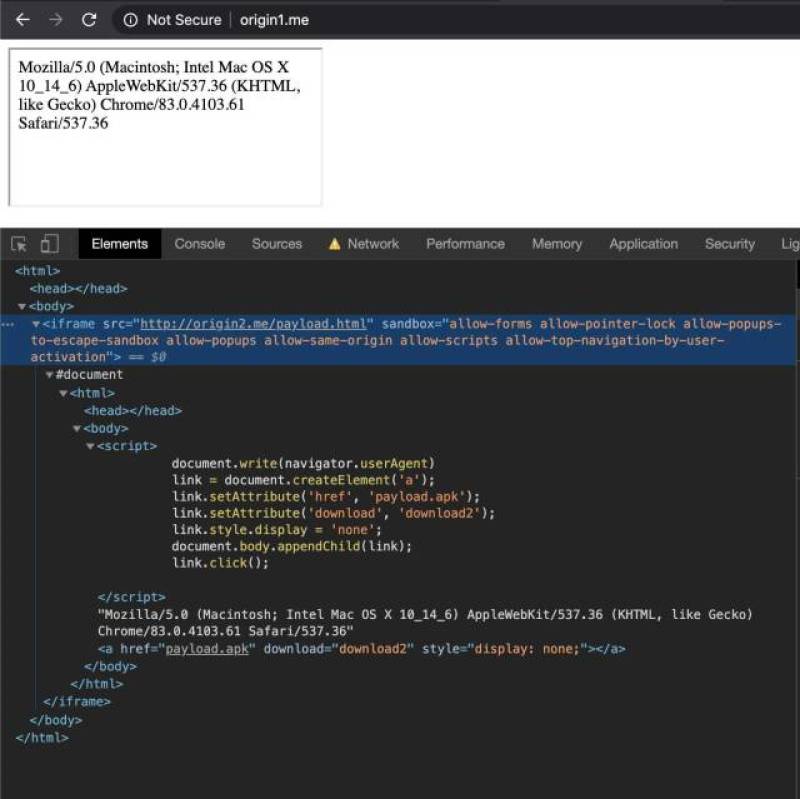
Task: Toggle the device toolbar icon
Action: tap(49, 244)
